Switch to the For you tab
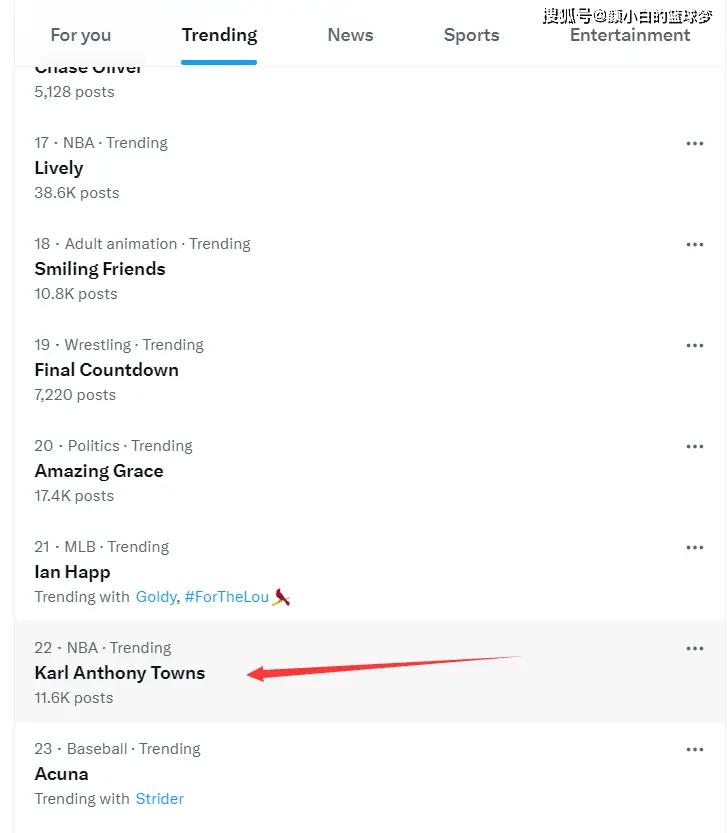 coord(81,35)
